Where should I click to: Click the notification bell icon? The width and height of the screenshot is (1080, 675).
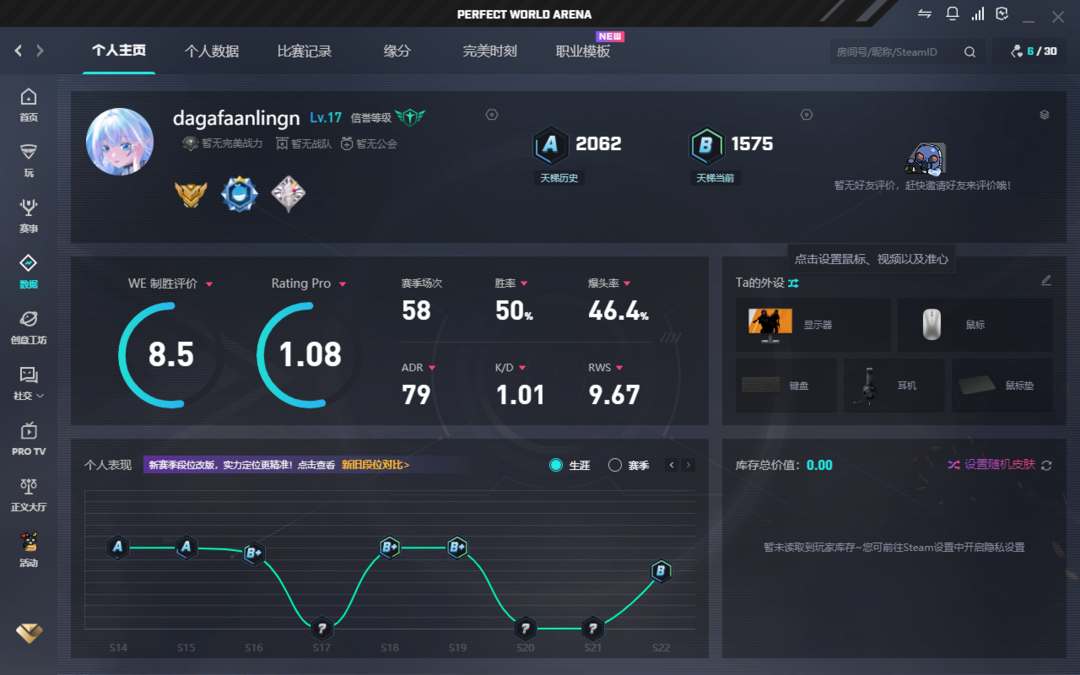tap(952, 14)
